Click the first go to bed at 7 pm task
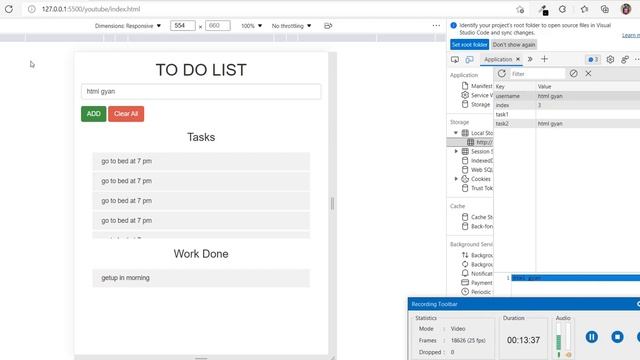640x360 pixels. 201,161
